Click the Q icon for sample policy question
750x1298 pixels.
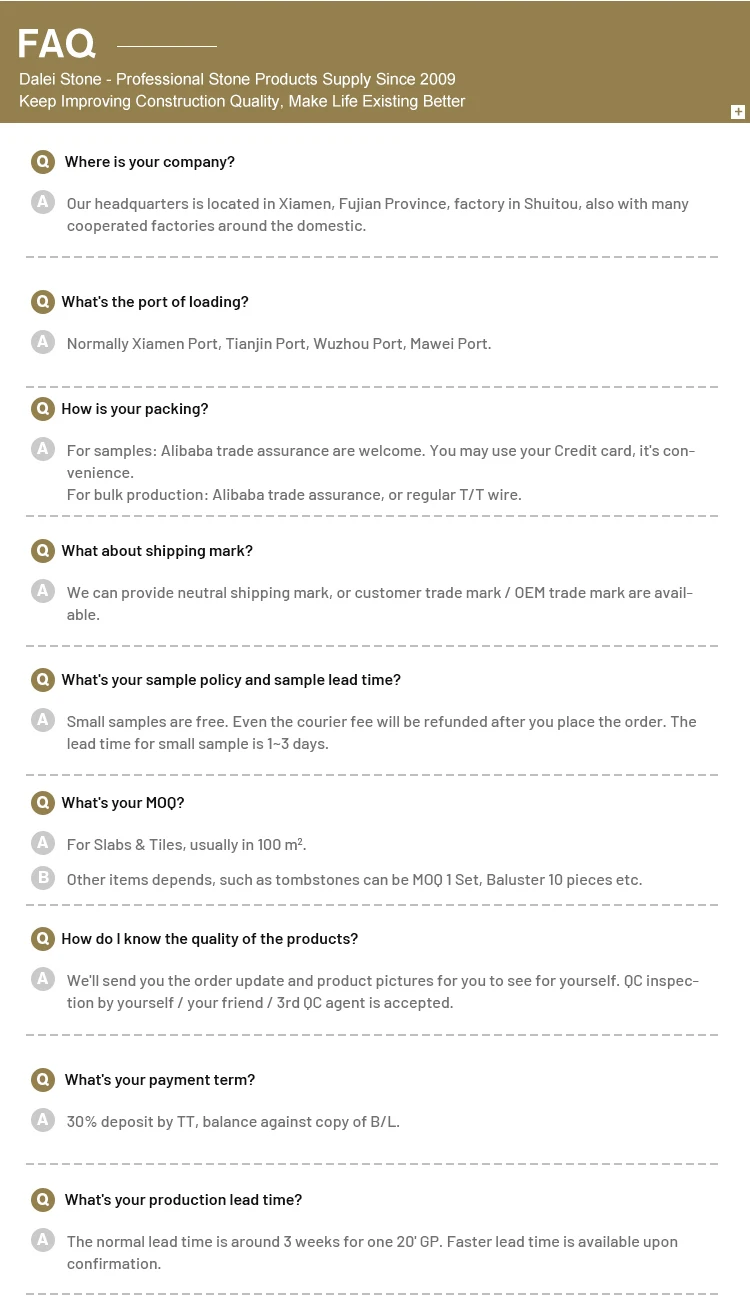pyautogui.click(x=43, y=680)
